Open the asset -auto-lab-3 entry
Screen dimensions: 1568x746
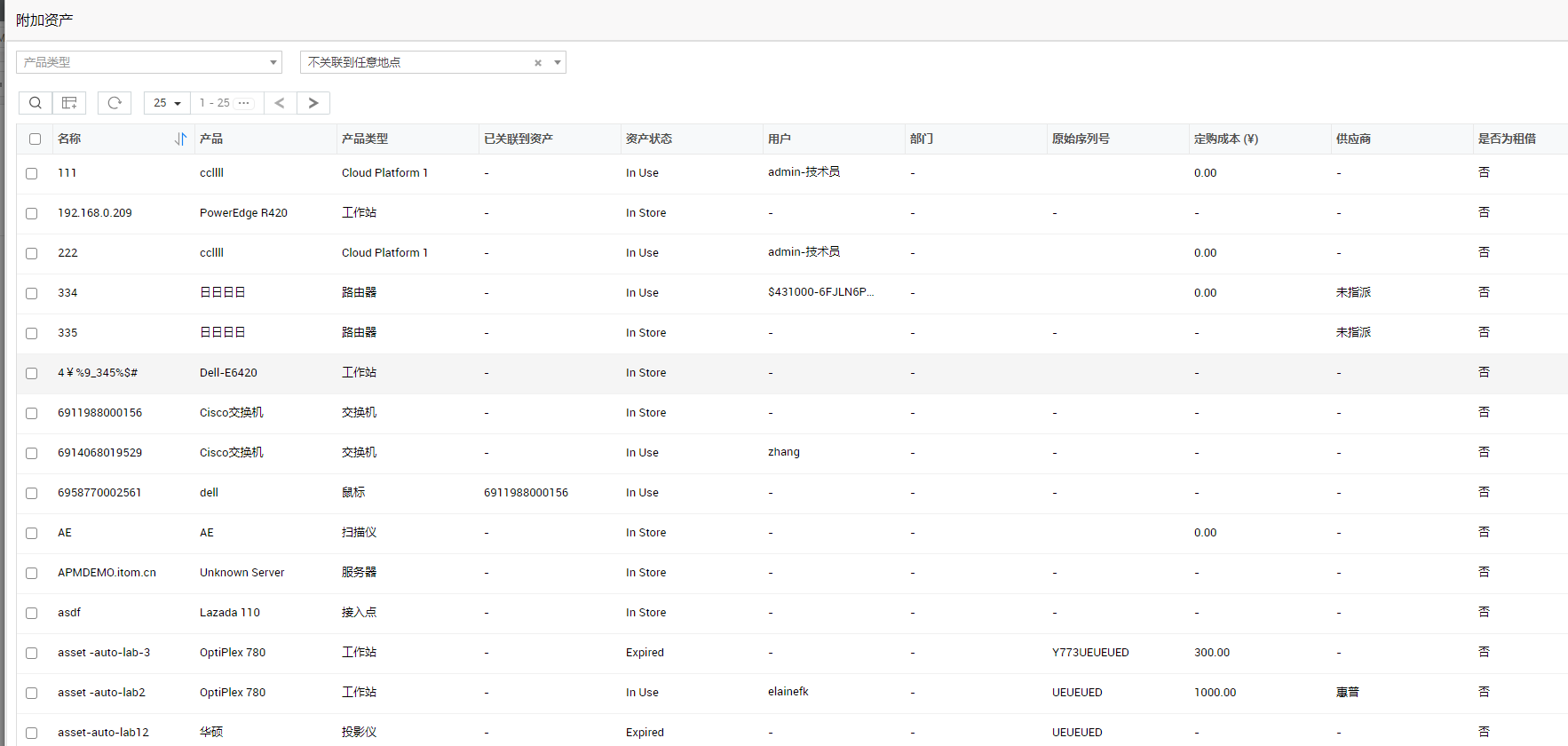point(104,653)
